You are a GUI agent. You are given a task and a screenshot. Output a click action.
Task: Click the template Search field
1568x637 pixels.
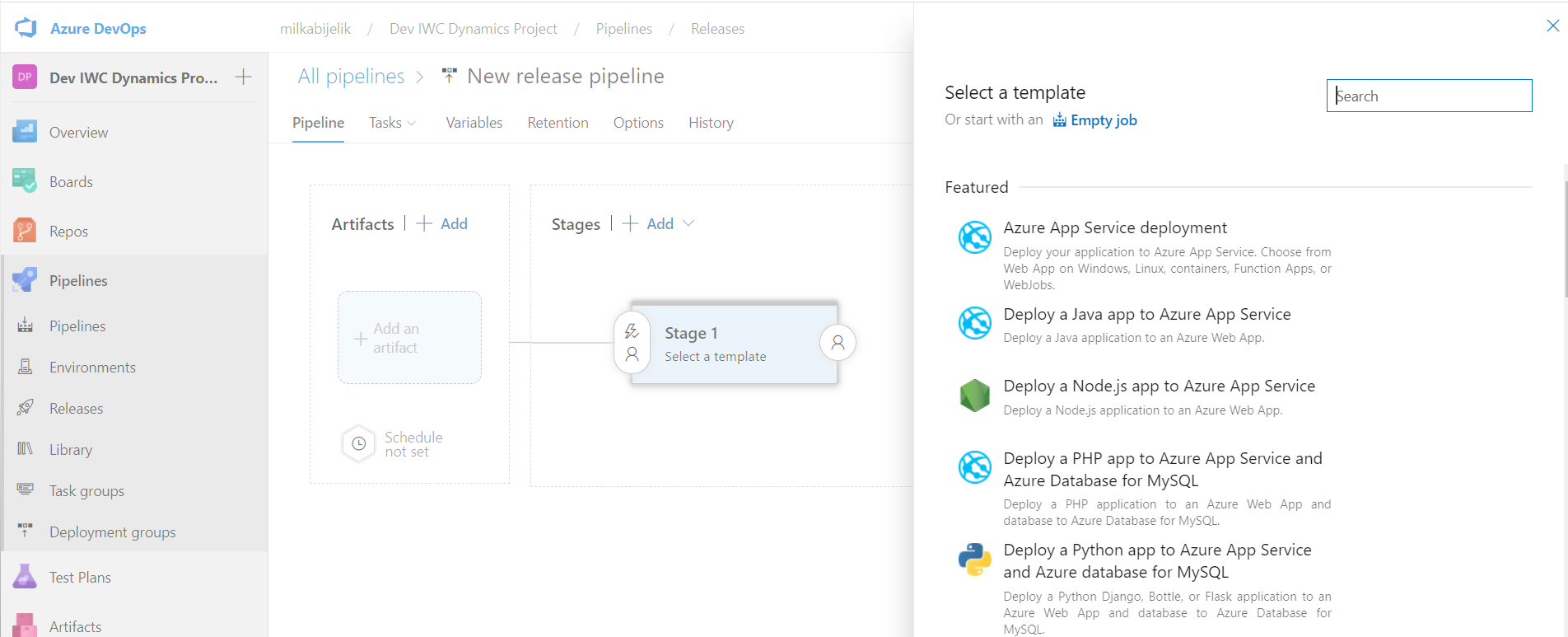coord(1429,96)
